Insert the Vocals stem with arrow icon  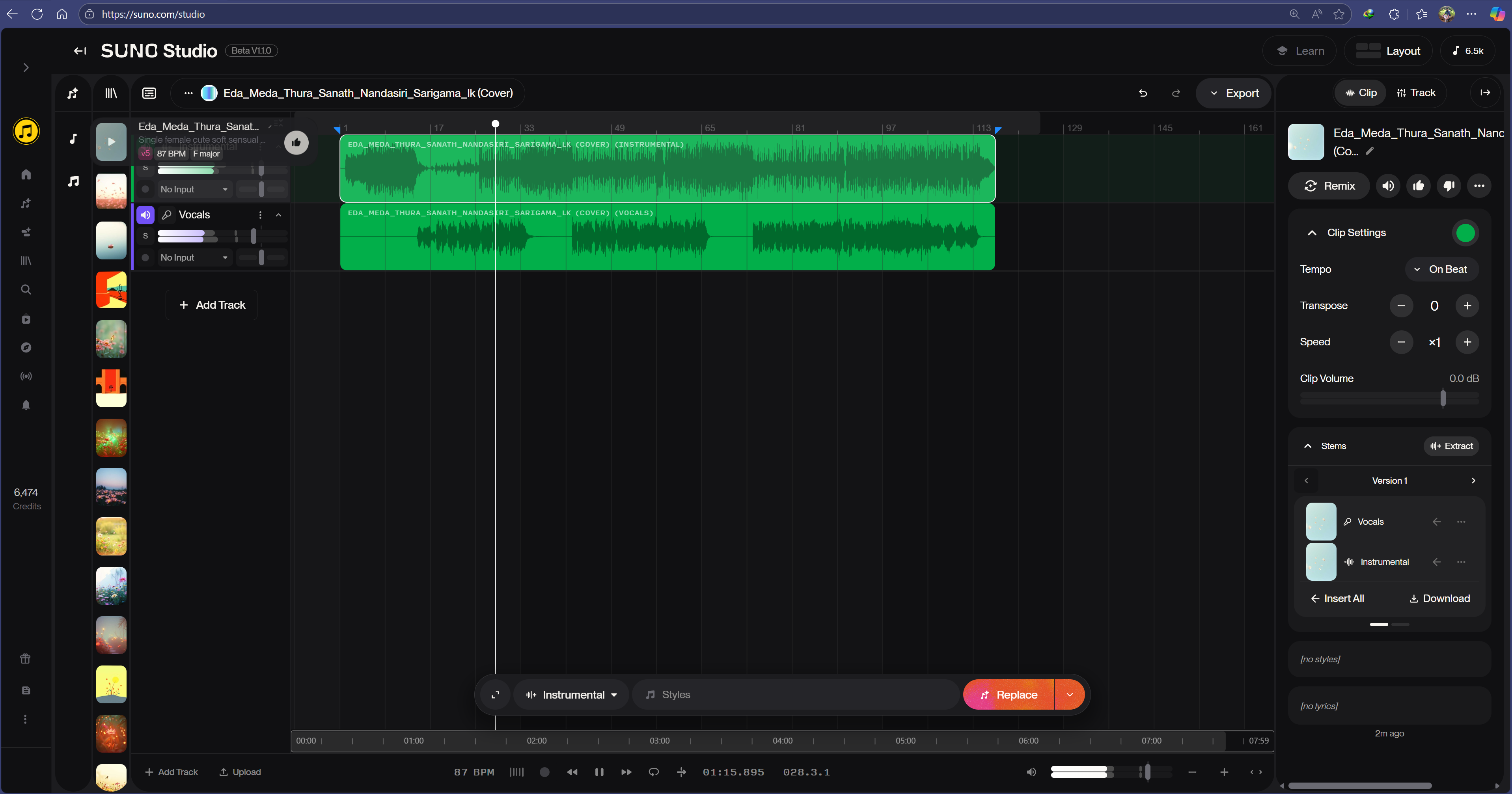pyautogui.click(x=1436, y=522)
